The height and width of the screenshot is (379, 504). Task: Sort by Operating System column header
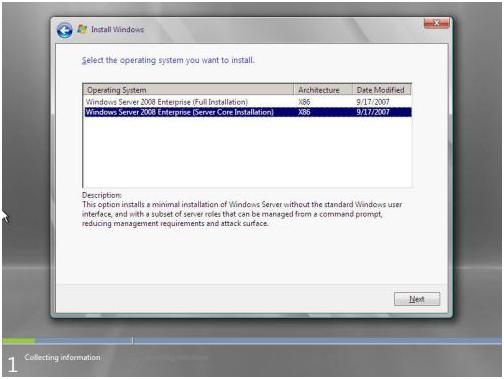tap(188, 90)
